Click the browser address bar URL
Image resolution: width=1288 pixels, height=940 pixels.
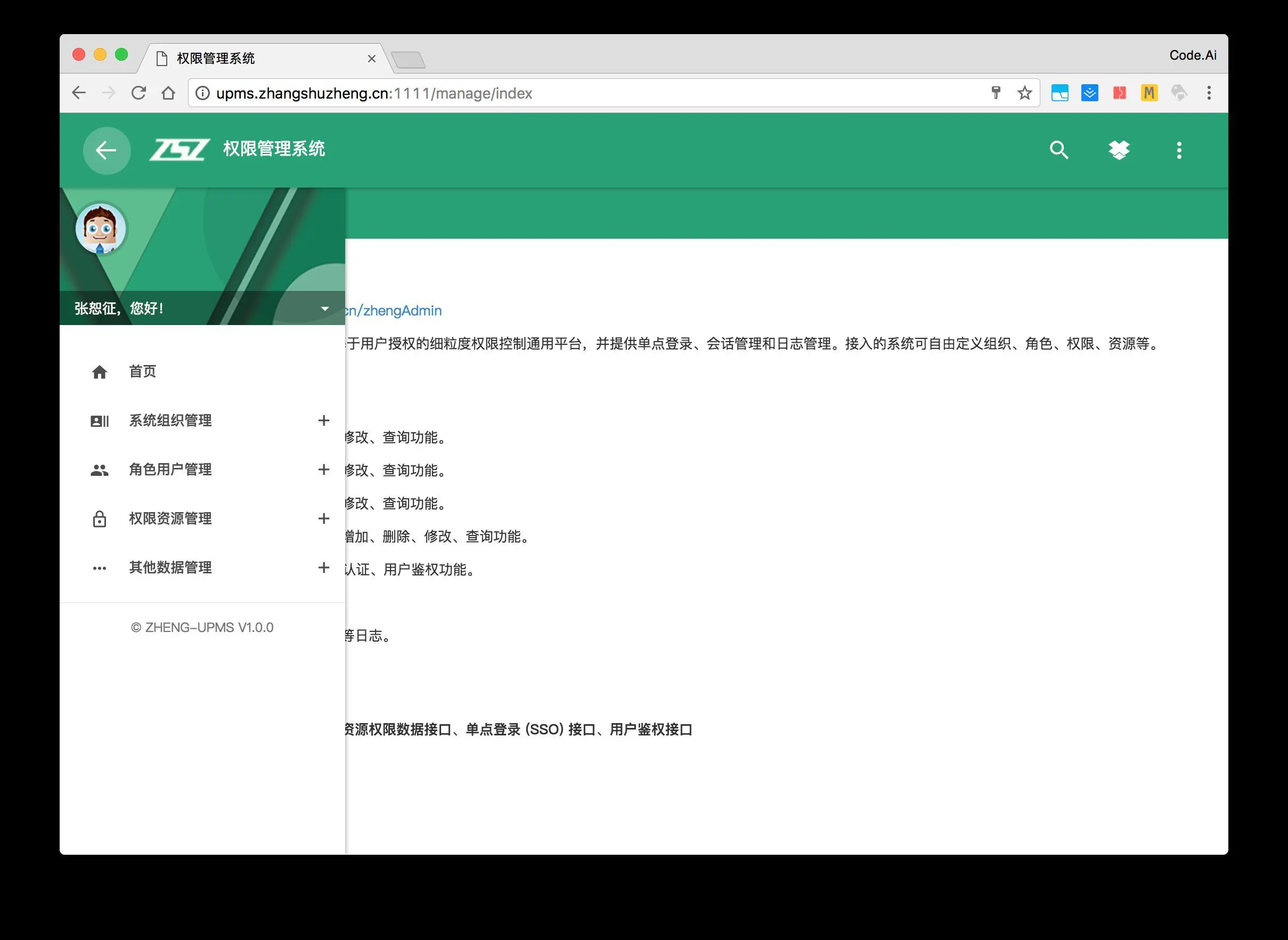[374, 93]
